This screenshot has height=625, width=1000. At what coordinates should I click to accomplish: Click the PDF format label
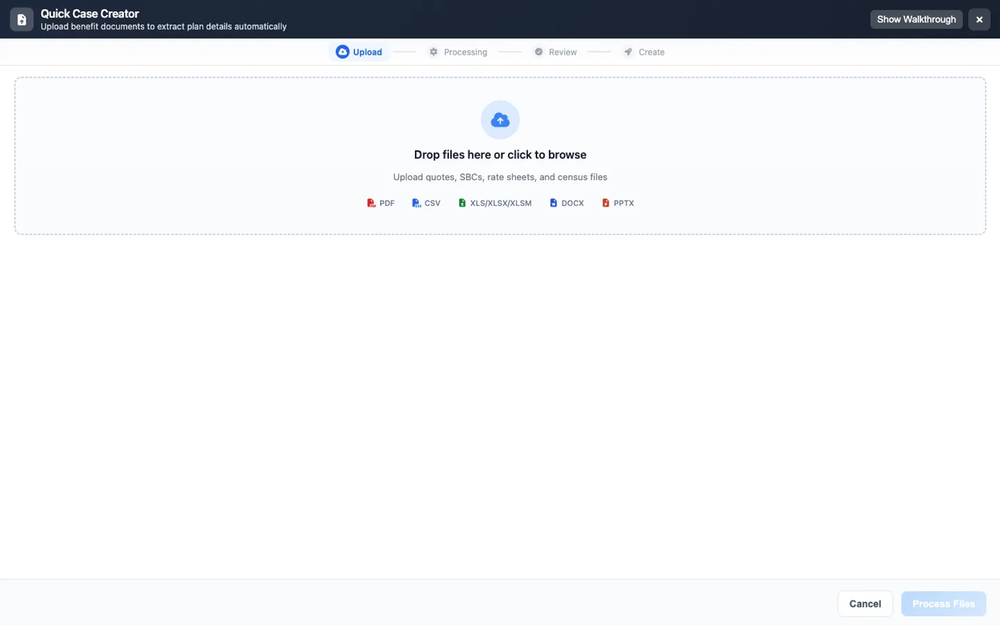point(387,203)
